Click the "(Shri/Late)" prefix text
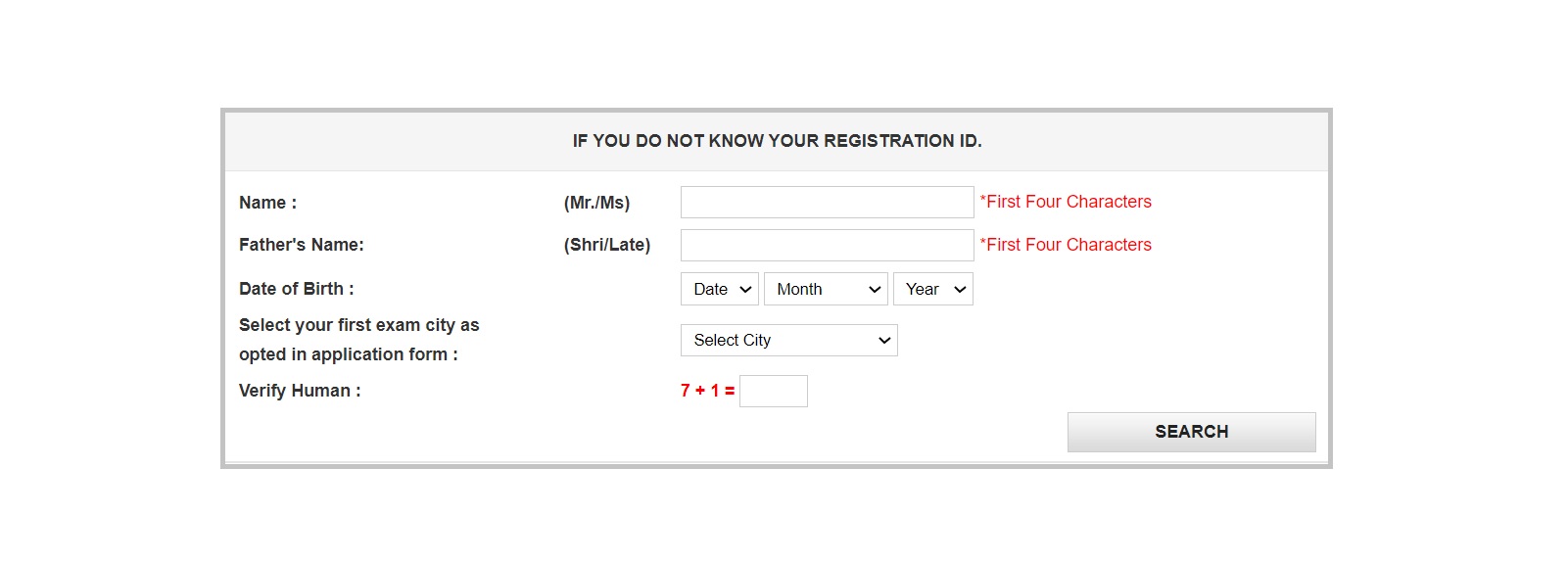This screenshot has height=562, width=1568. (607, 245)
